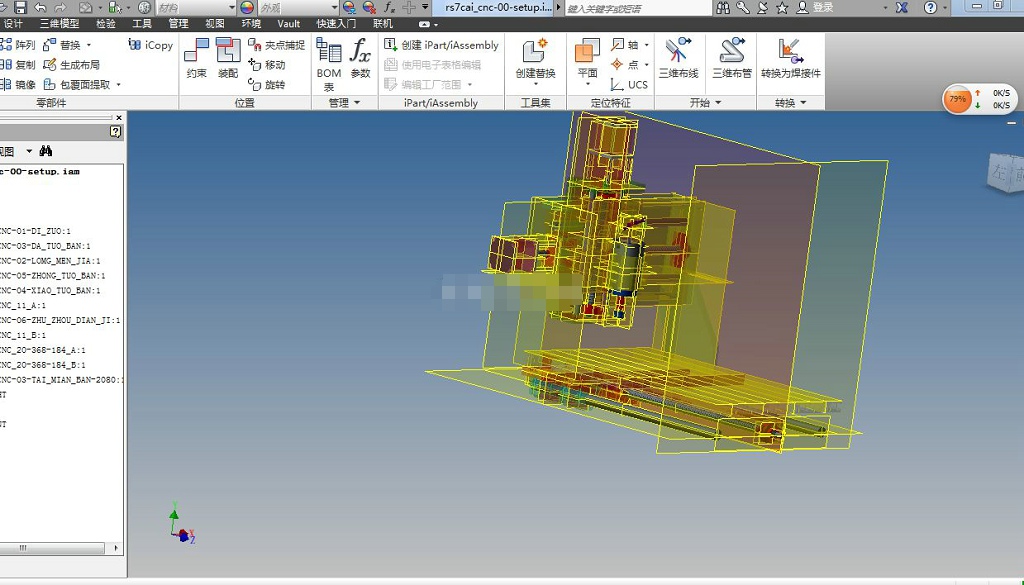This screenshot has height=585, width=1024.
Task: Launch the 3D piping (三维布管) tool
Action: click(731, 58)
